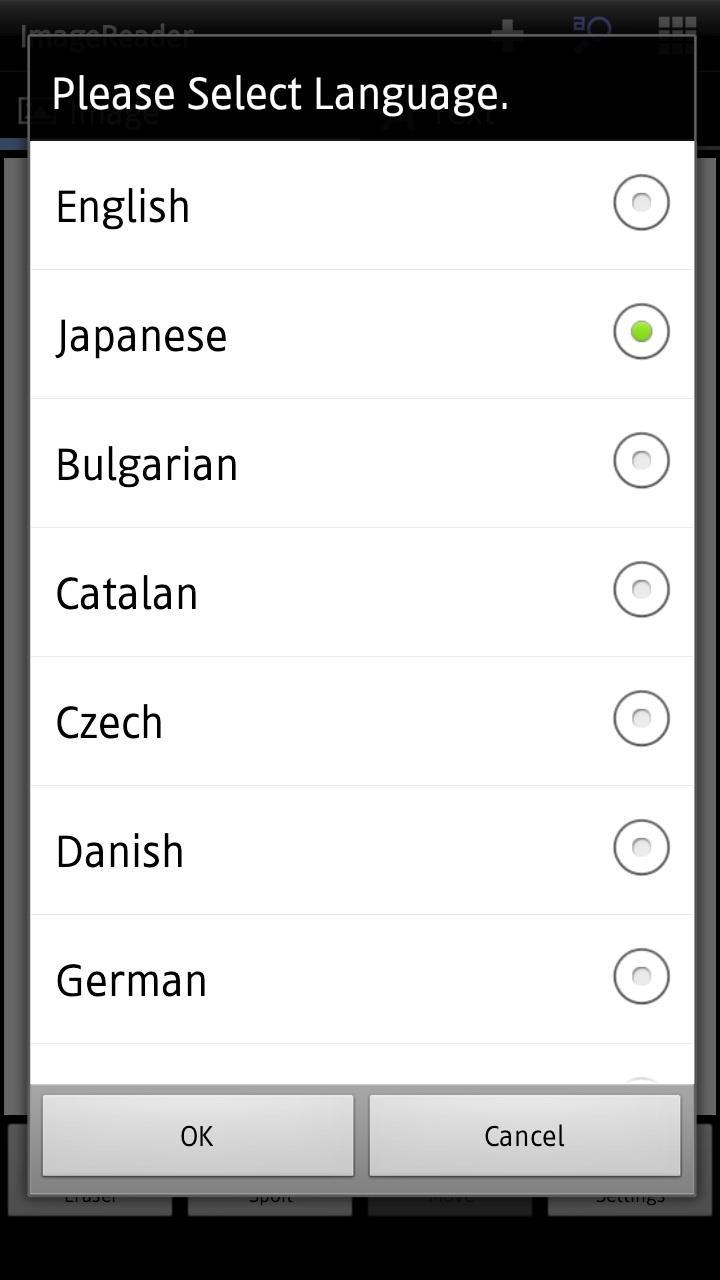The height and width of the screenshot is (1280, 720).
Task: Tap the Japanese language row
Action: click(x=362, y=334)
